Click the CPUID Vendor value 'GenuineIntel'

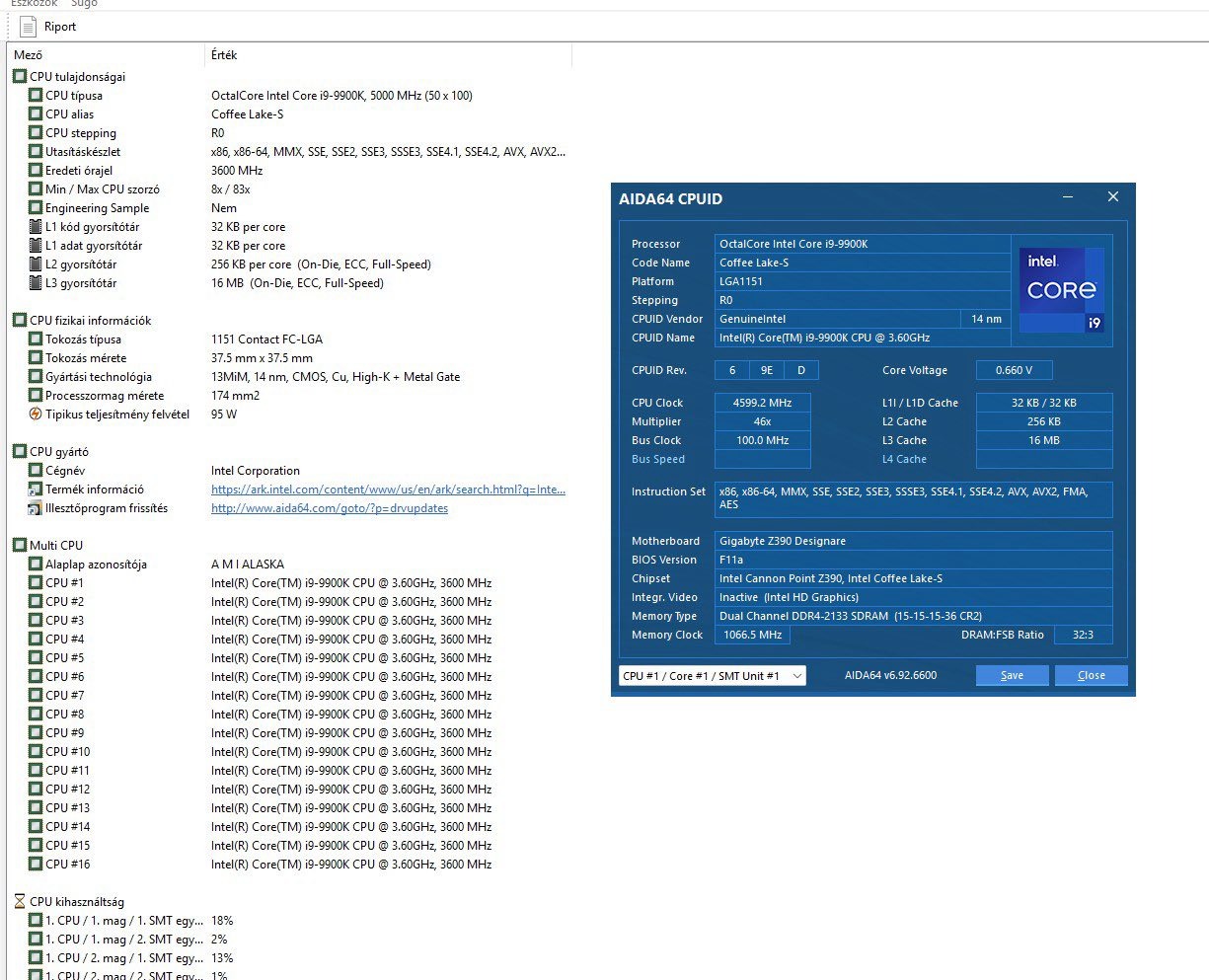[x=837, y=319]
